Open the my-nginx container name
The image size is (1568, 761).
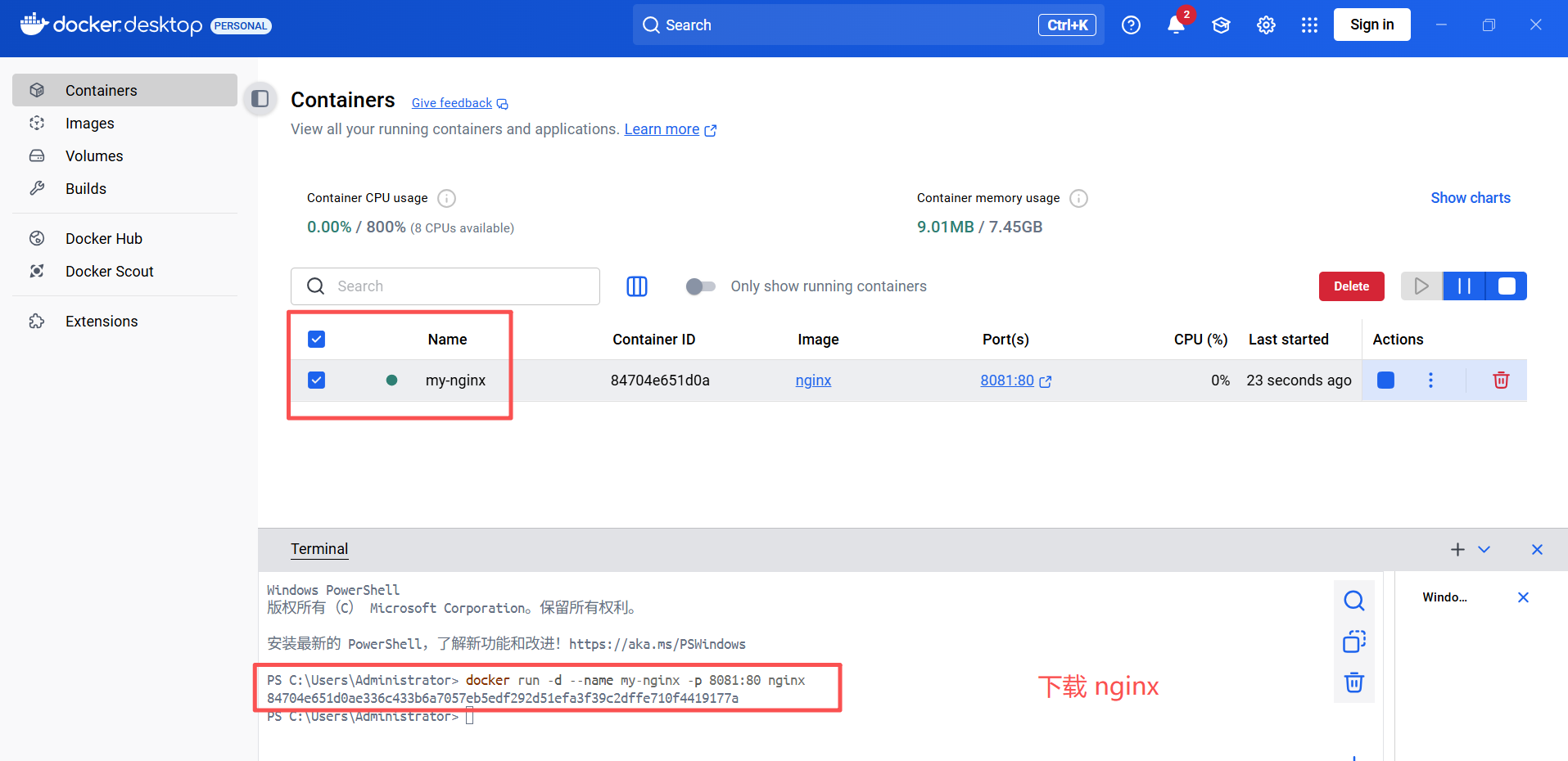[455, 380]
